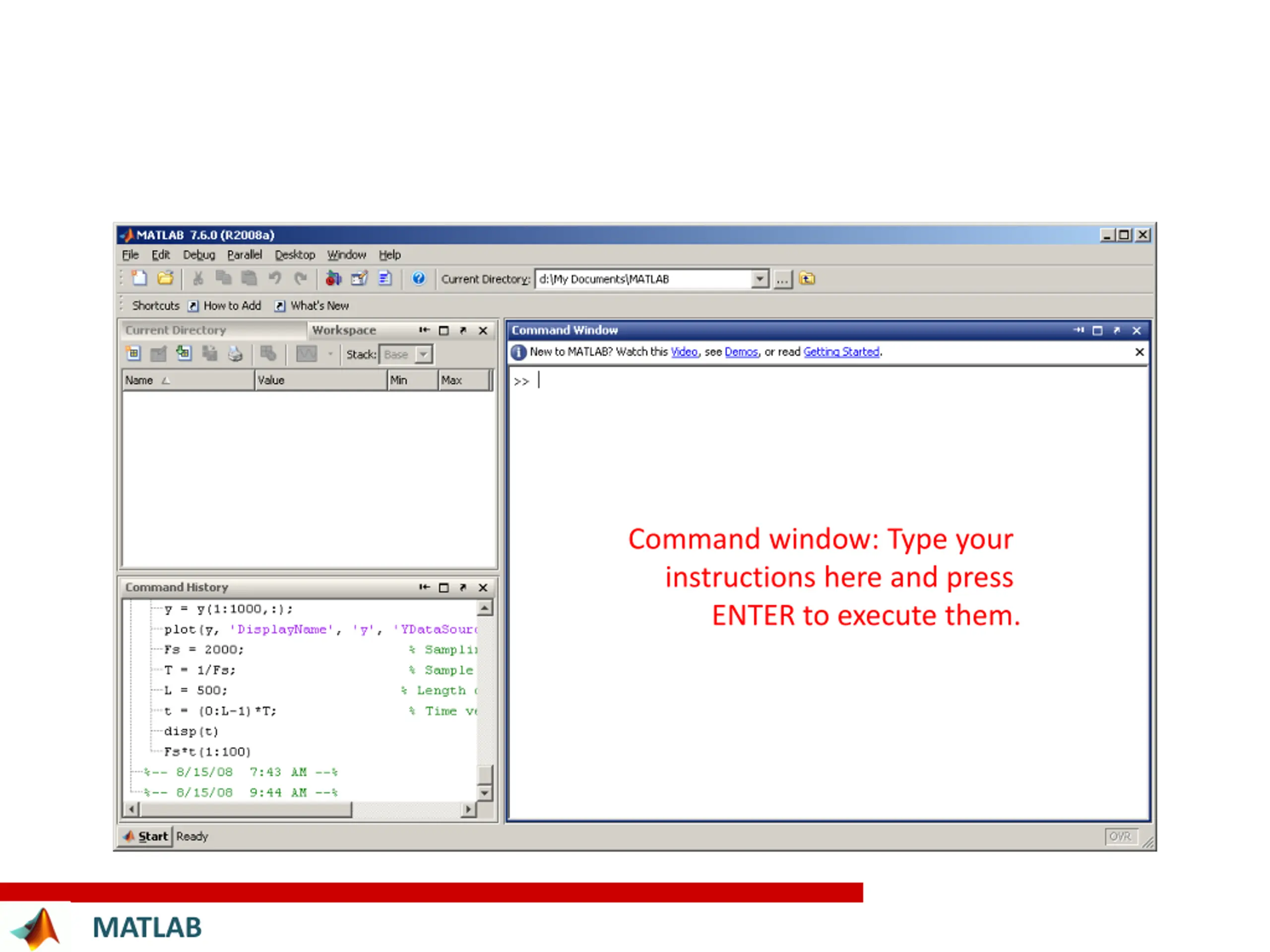The width and height of the screenshot is (1270, 952).
Task: Click Save workspace icon in Workspace toolbar
Action: coord(209,354)
